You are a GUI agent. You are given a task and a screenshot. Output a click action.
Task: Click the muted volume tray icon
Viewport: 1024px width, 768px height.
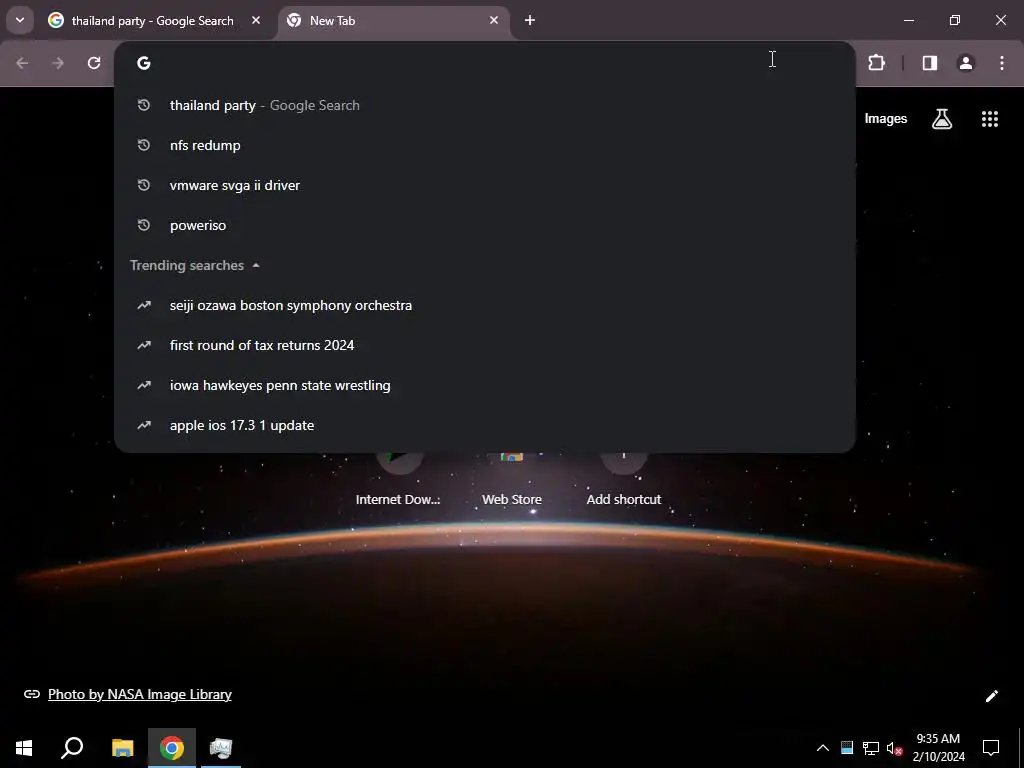[894, 748]
